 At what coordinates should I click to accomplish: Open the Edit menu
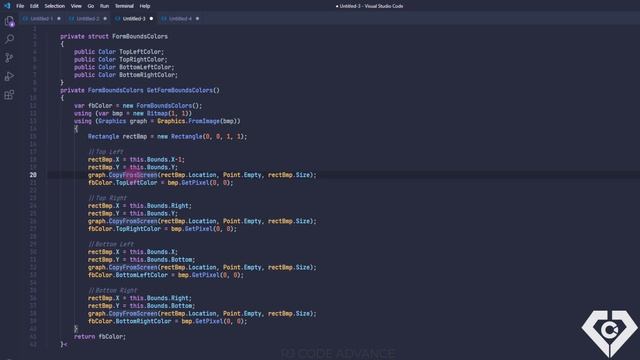click(x=34, y=6)
